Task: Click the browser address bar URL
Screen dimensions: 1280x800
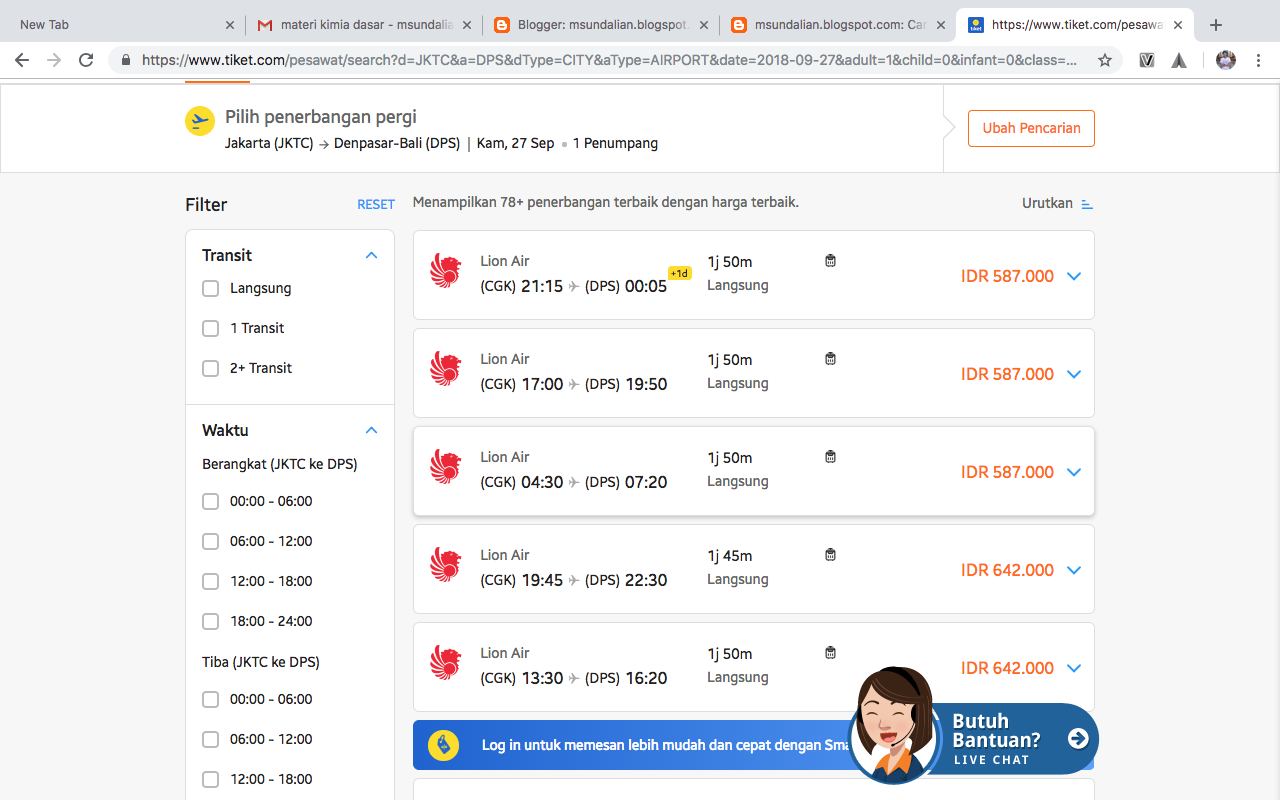Action: point(609,60)
